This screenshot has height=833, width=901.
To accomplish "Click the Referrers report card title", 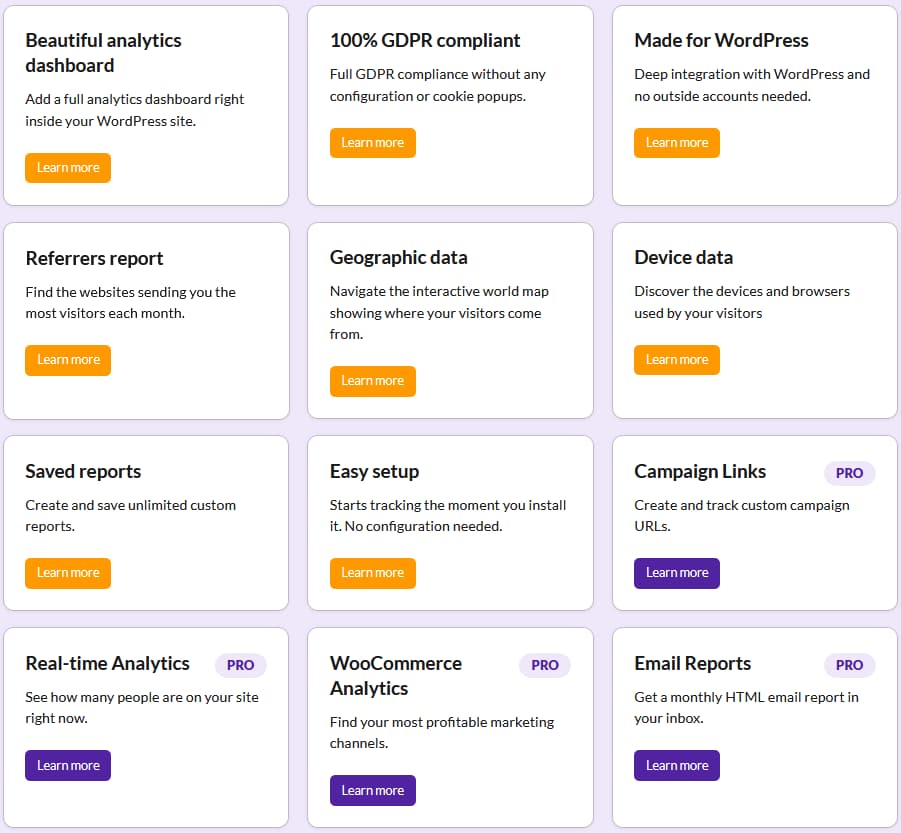I will pyautogui.click(x=94, y=259).
